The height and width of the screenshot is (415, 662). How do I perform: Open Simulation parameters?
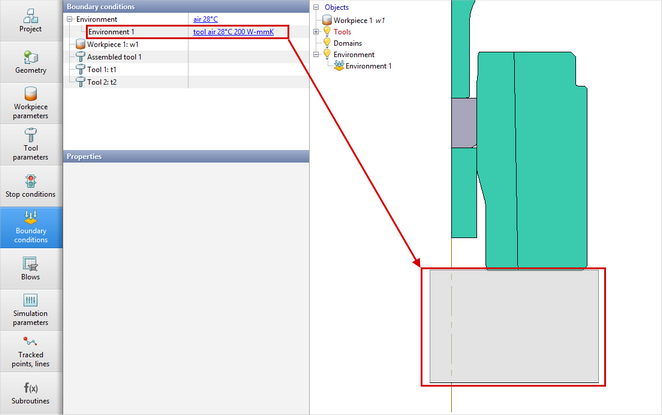[x=30, y=310]
